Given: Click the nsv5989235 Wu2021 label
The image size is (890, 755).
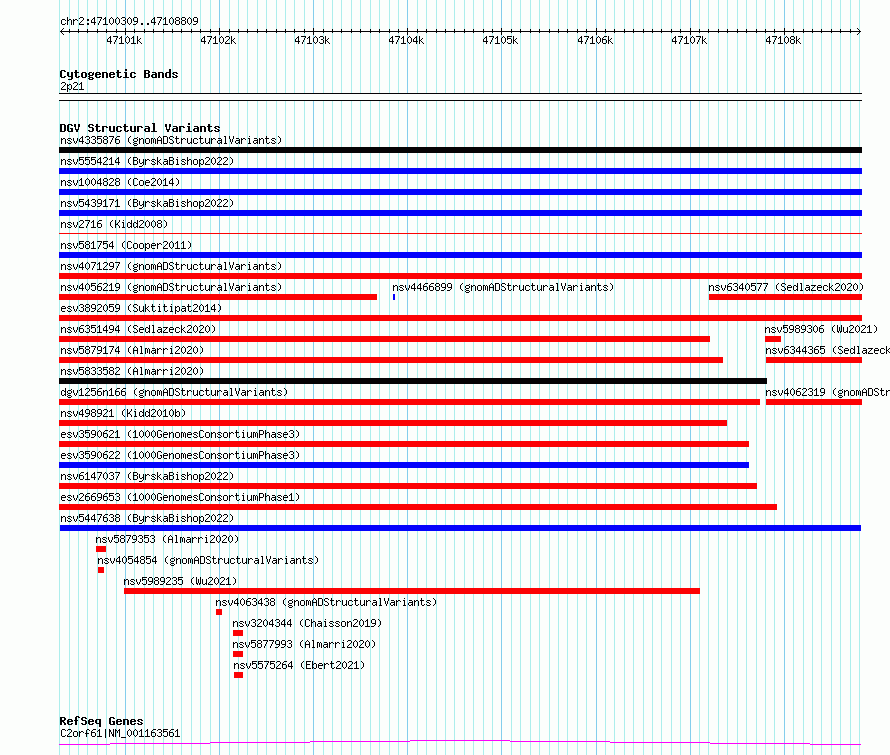Looking at the screenshot, I should pos(180,581).
